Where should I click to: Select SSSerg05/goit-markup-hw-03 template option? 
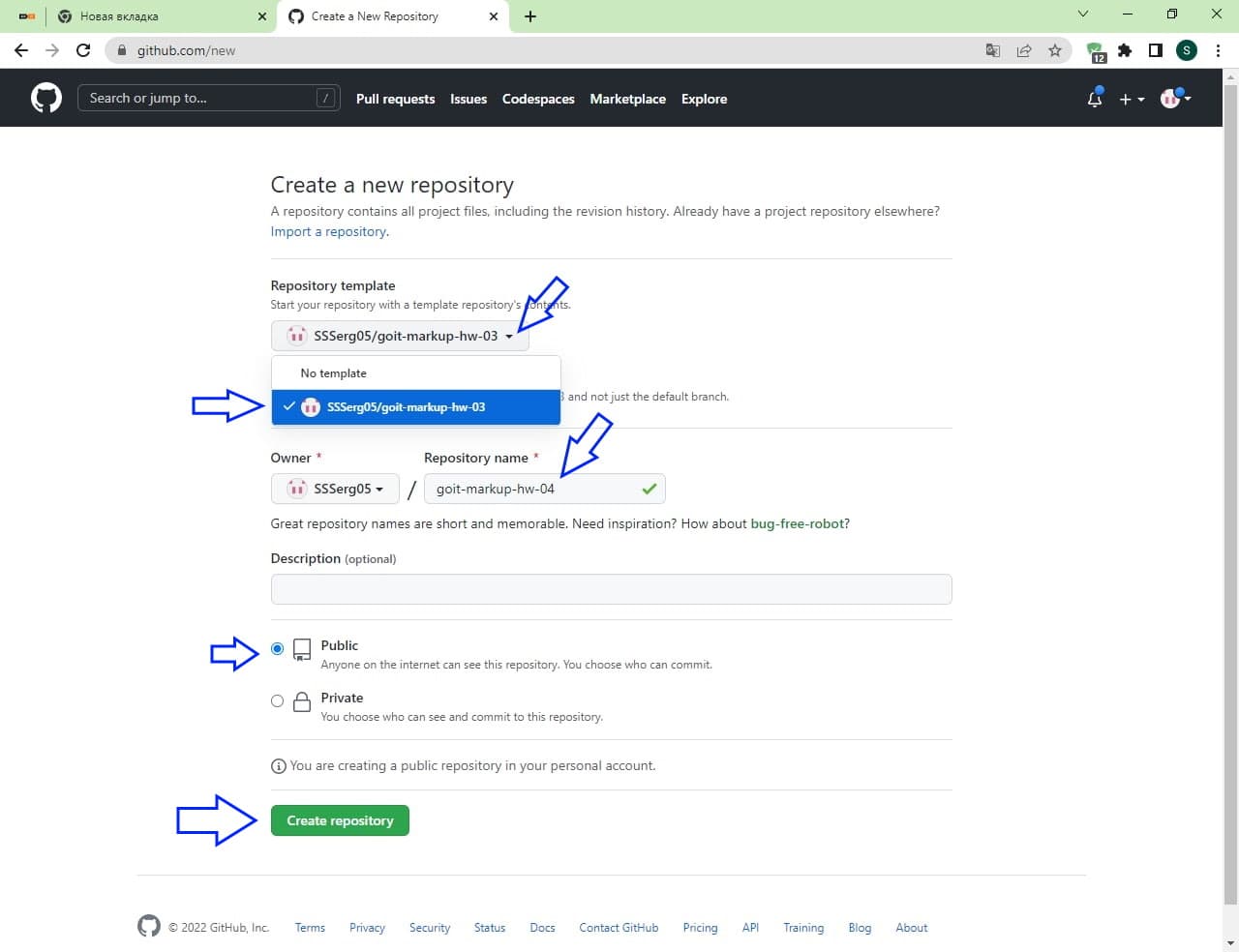click(x=416, y=407)
